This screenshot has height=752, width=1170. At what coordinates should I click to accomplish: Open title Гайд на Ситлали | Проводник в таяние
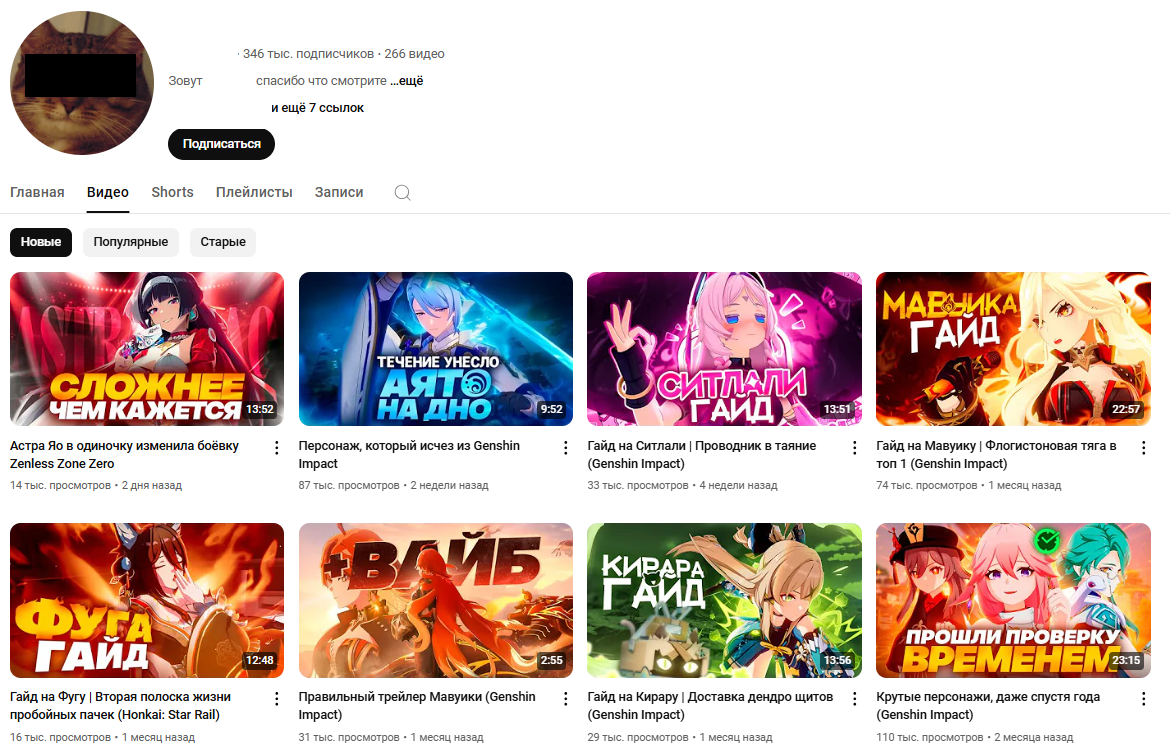coord(701,454)
